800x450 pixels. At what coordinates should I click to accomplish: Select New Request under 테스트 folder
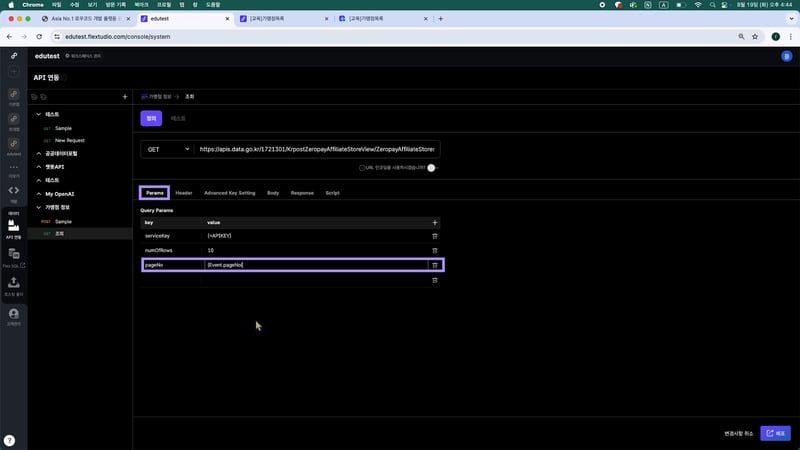(72, 141)
